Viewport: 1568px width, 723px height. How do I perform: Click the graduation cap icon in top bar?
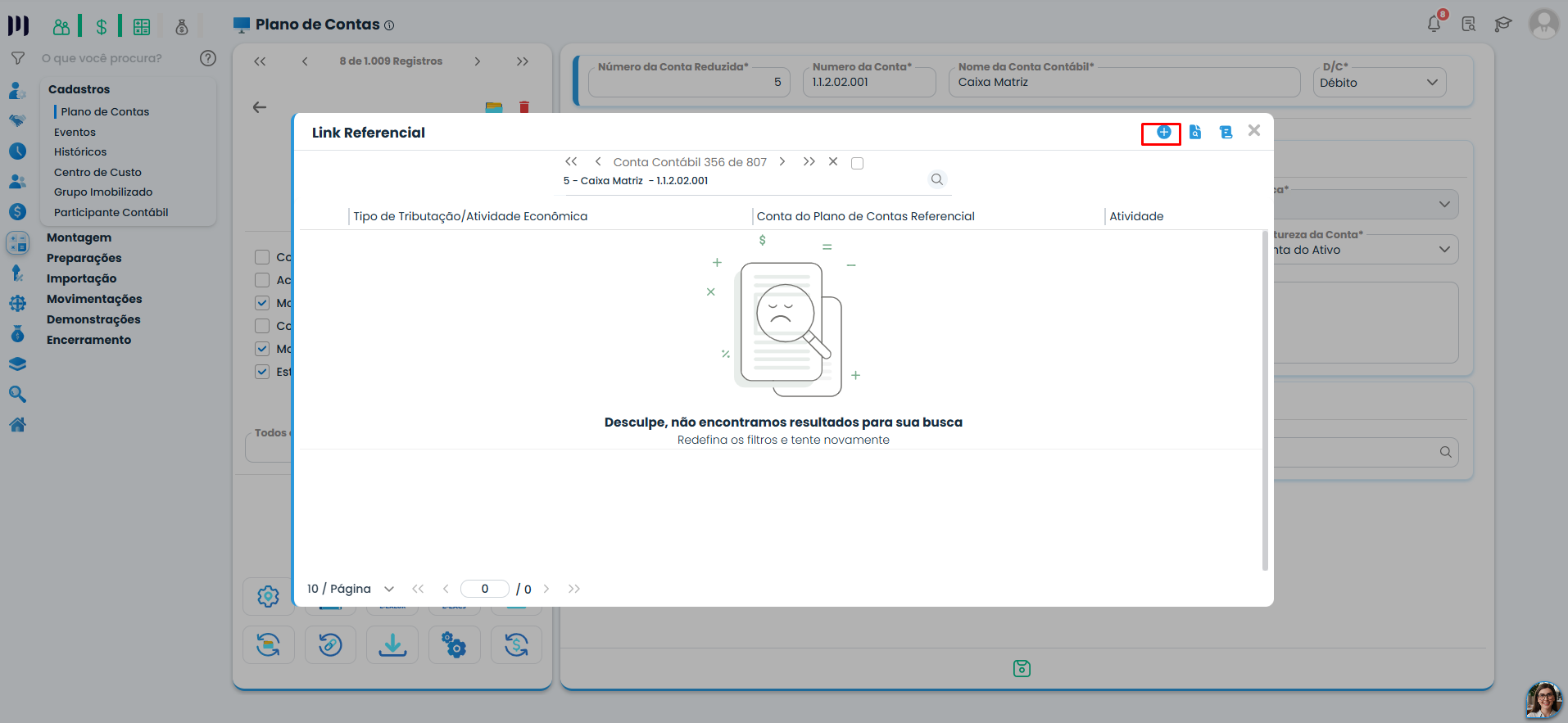1502,24
